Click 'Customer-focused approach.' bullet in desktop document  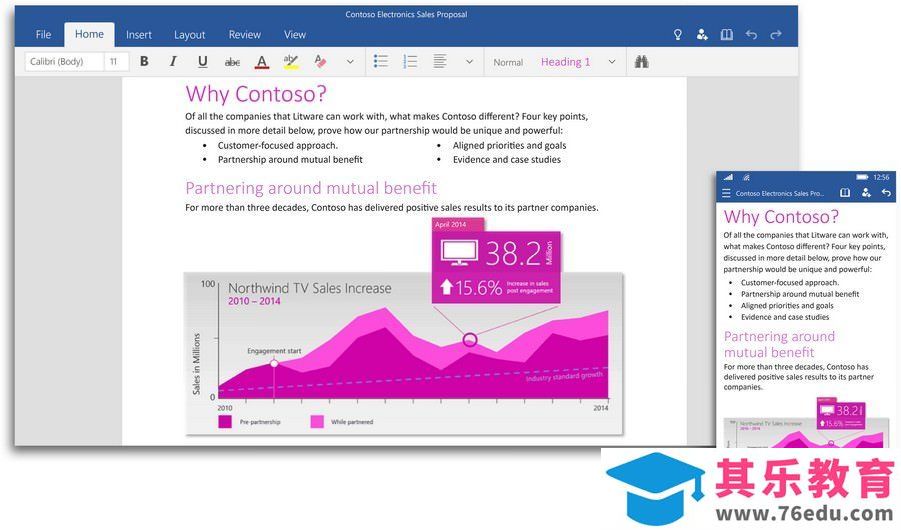[278, 145]
